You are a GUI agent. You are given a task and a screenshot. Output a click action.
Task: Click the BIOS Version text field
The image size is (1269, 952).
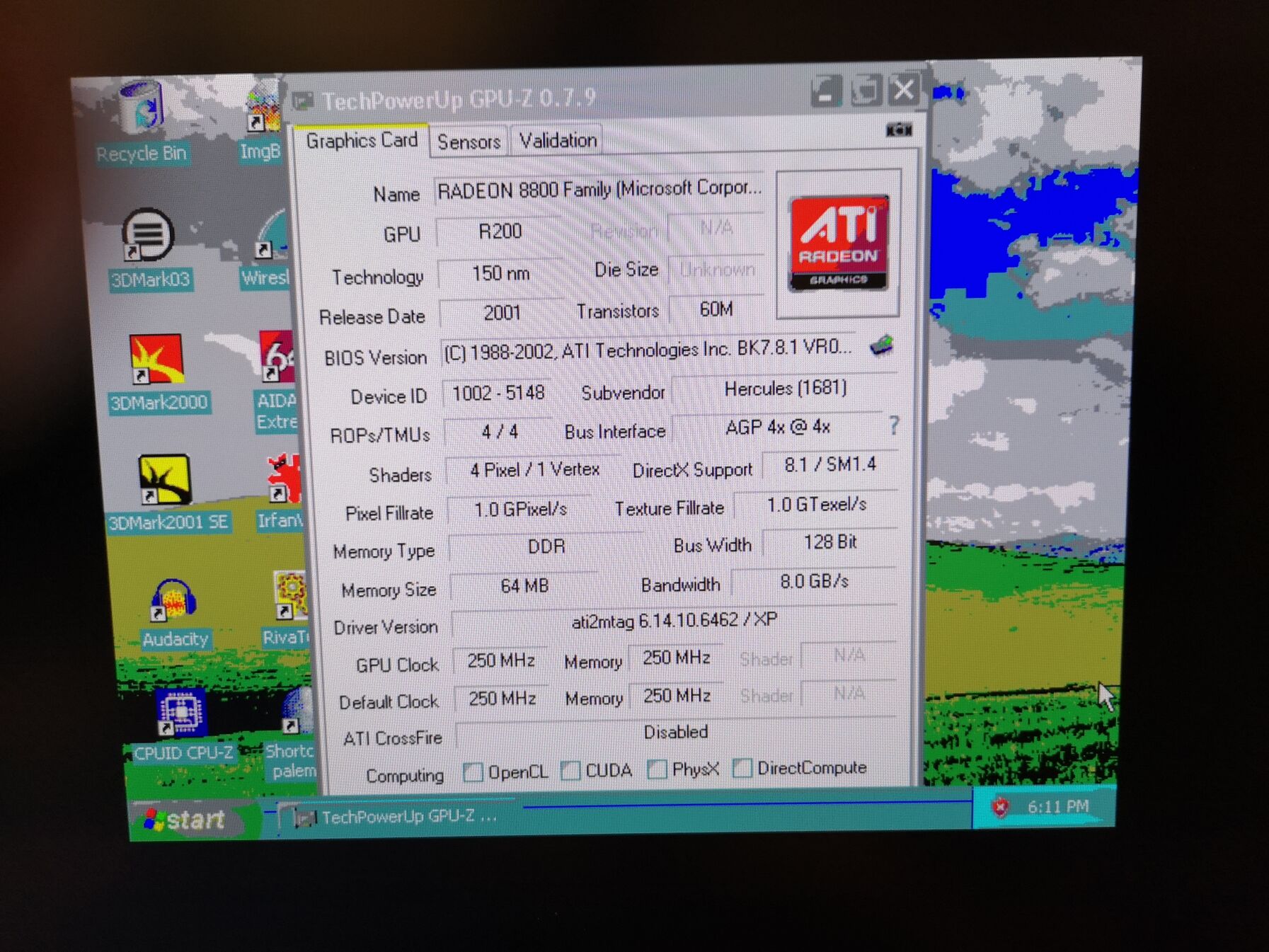pyautogui.click(x=648, y=349)
